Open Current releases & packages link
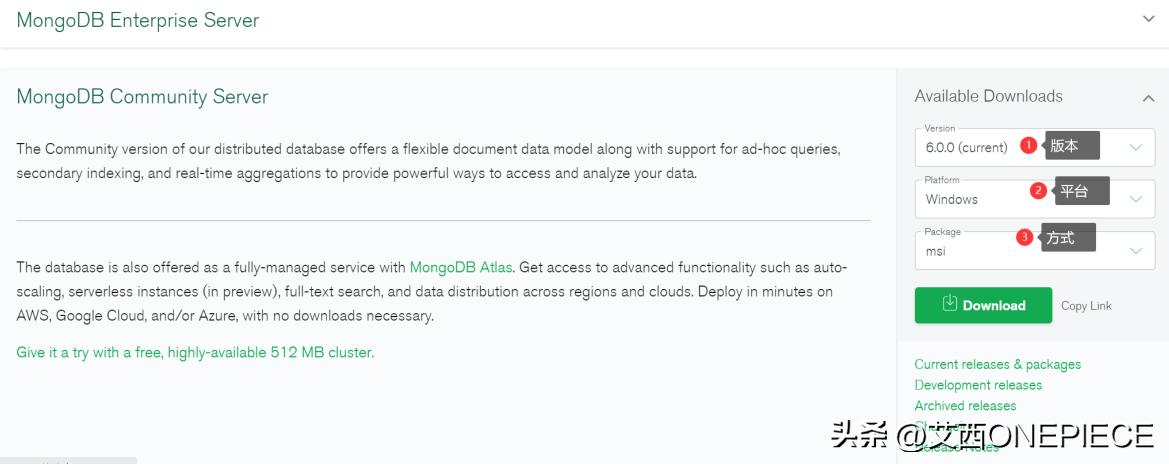The height and width of the screenshot is (464, 1169). tap(997, 365)
